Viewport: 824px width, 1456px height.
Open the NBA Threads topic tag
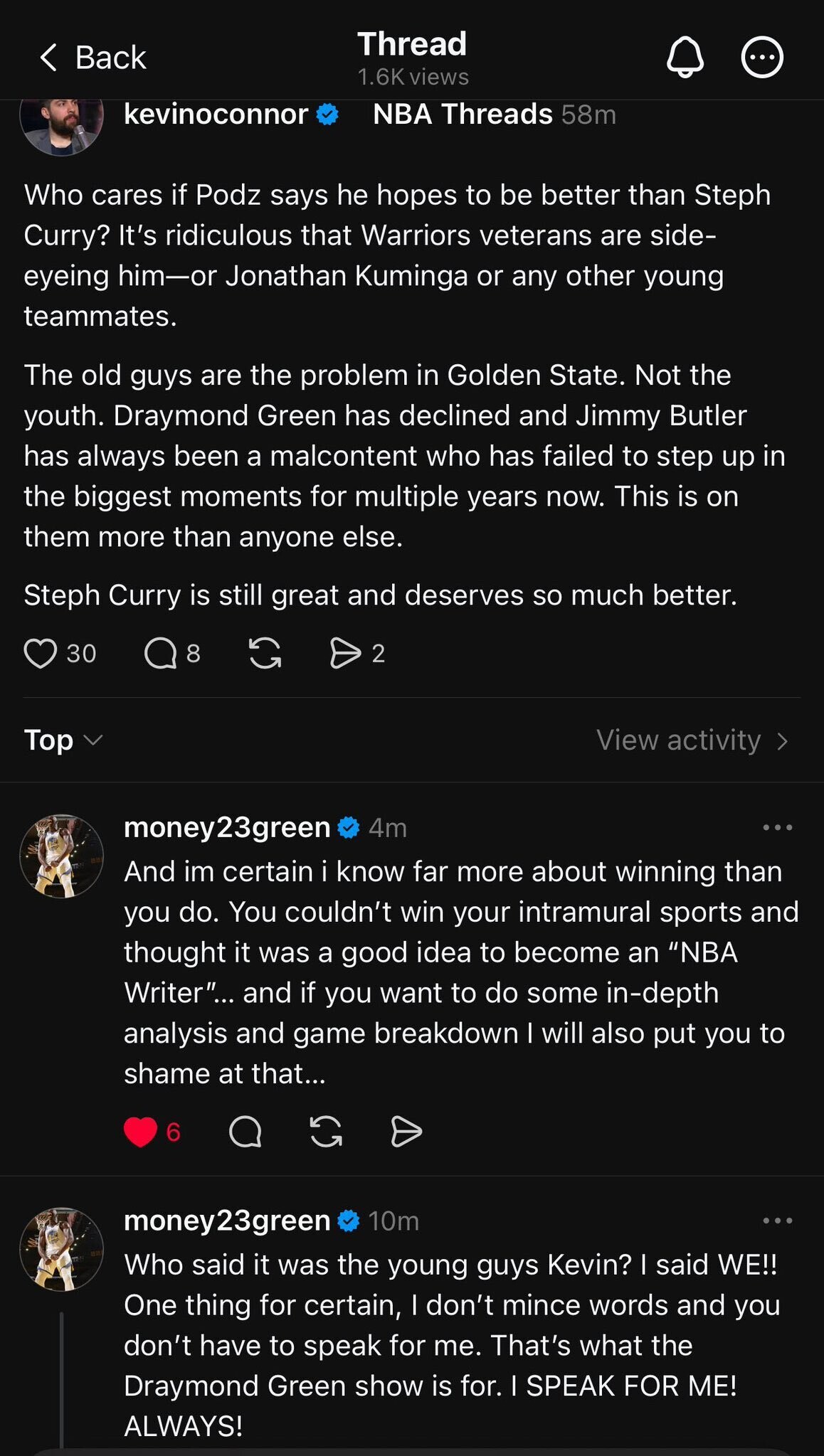(463, 115)
